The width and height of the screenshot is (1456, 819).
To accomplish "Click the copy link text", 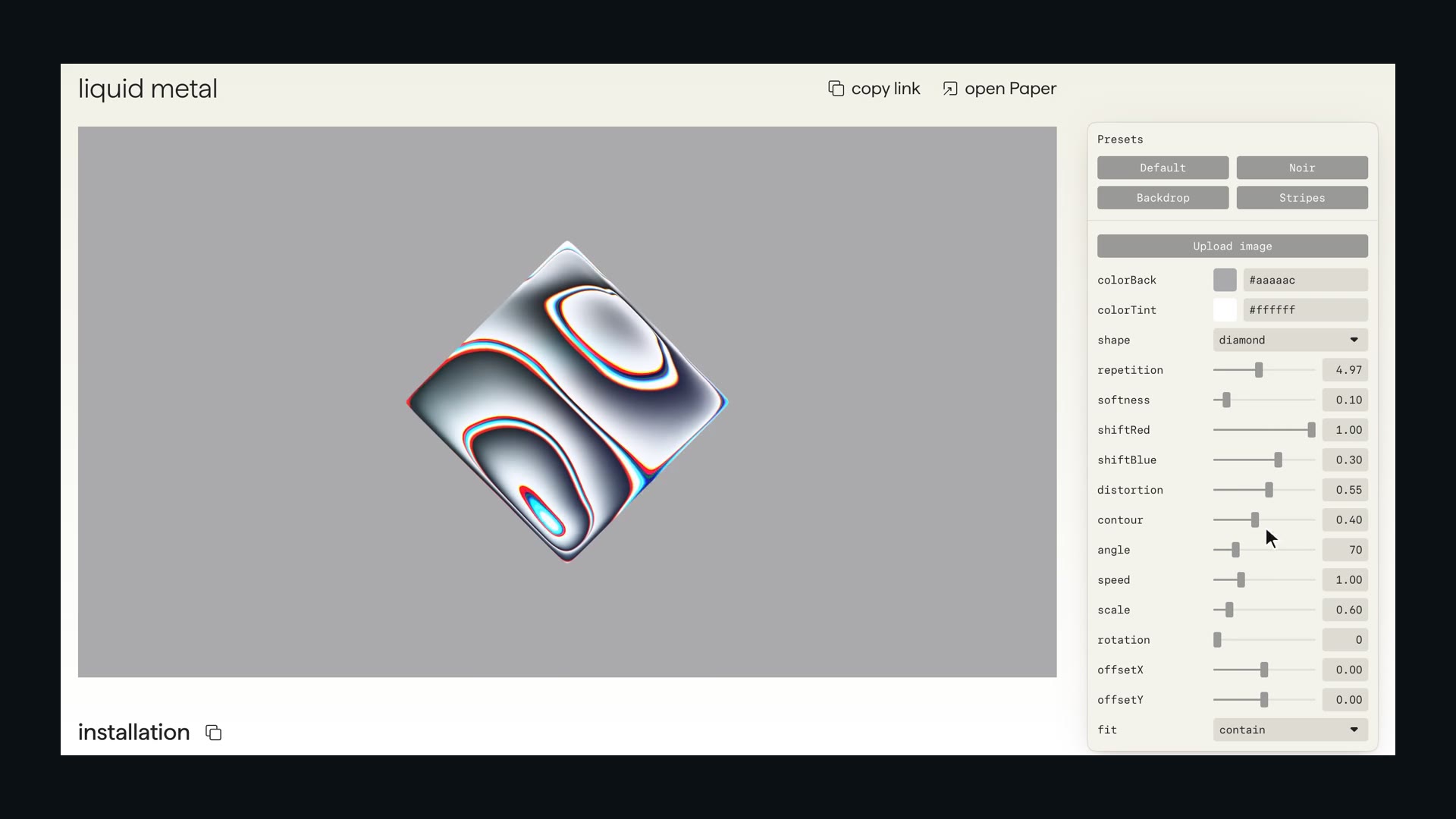I will click(886, 89).
